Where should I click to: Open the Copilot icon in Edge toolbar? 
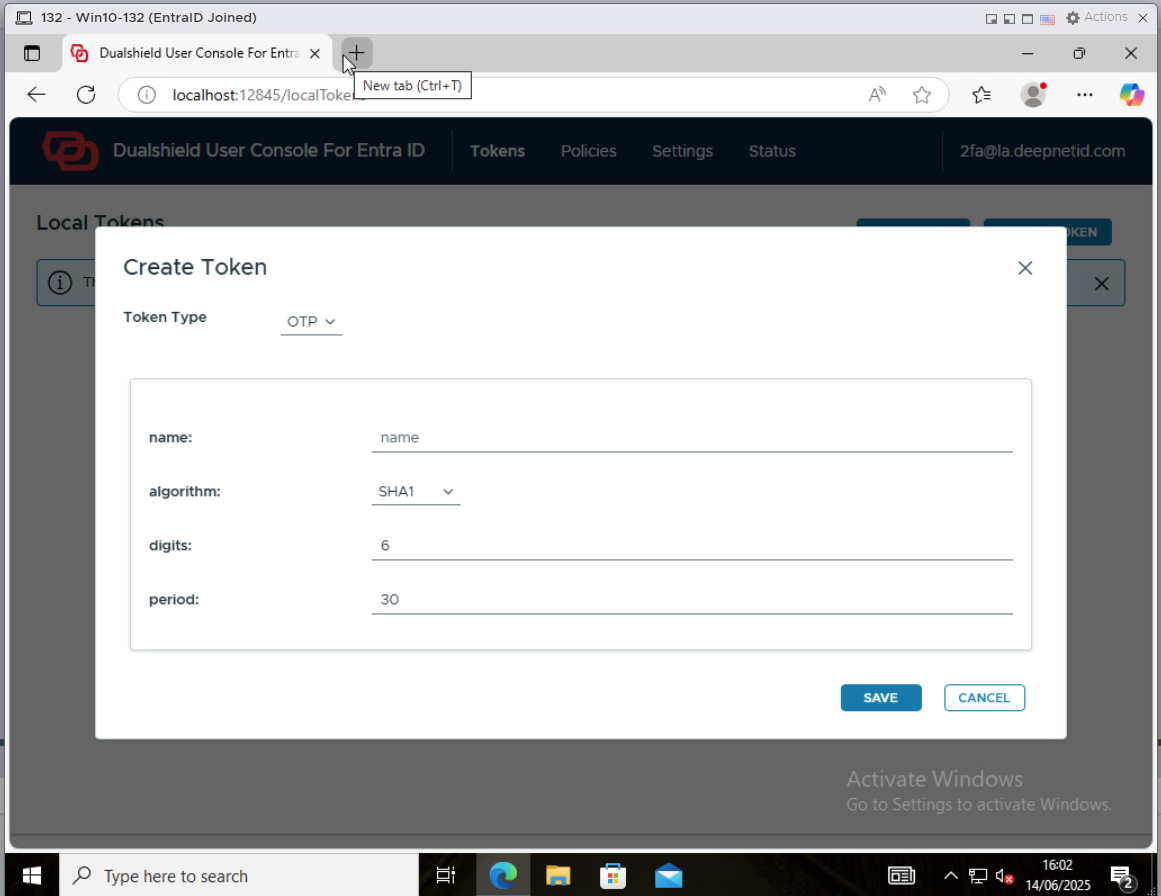tap(1131, 95)
